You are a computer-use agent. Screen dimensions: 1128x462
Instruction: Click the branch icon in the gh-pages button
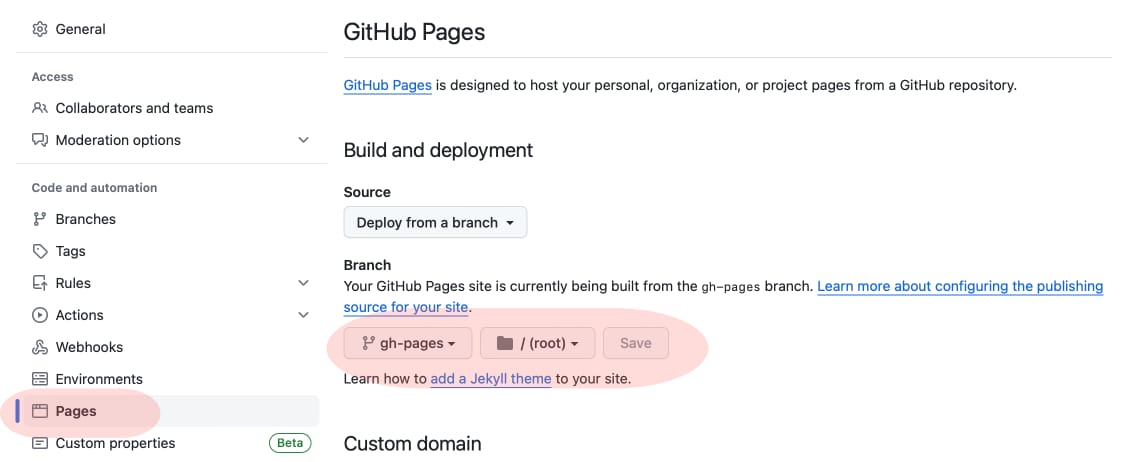pyautogui.click(x=368, y=343)
